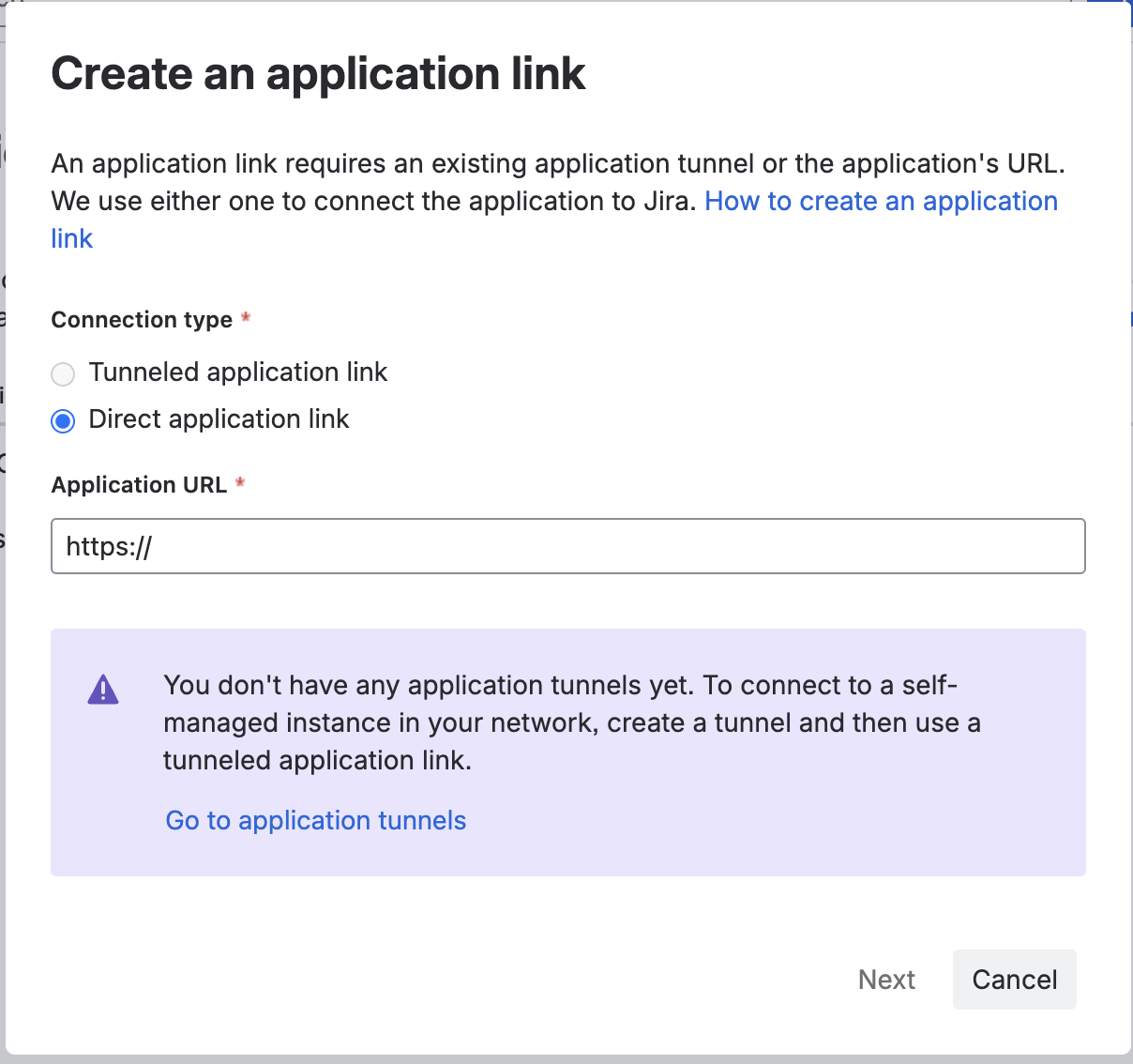Viewport: 1133px width, 1064px height.
Task: Click the red asterisk beside Application URL
Action: click(240, 483)
